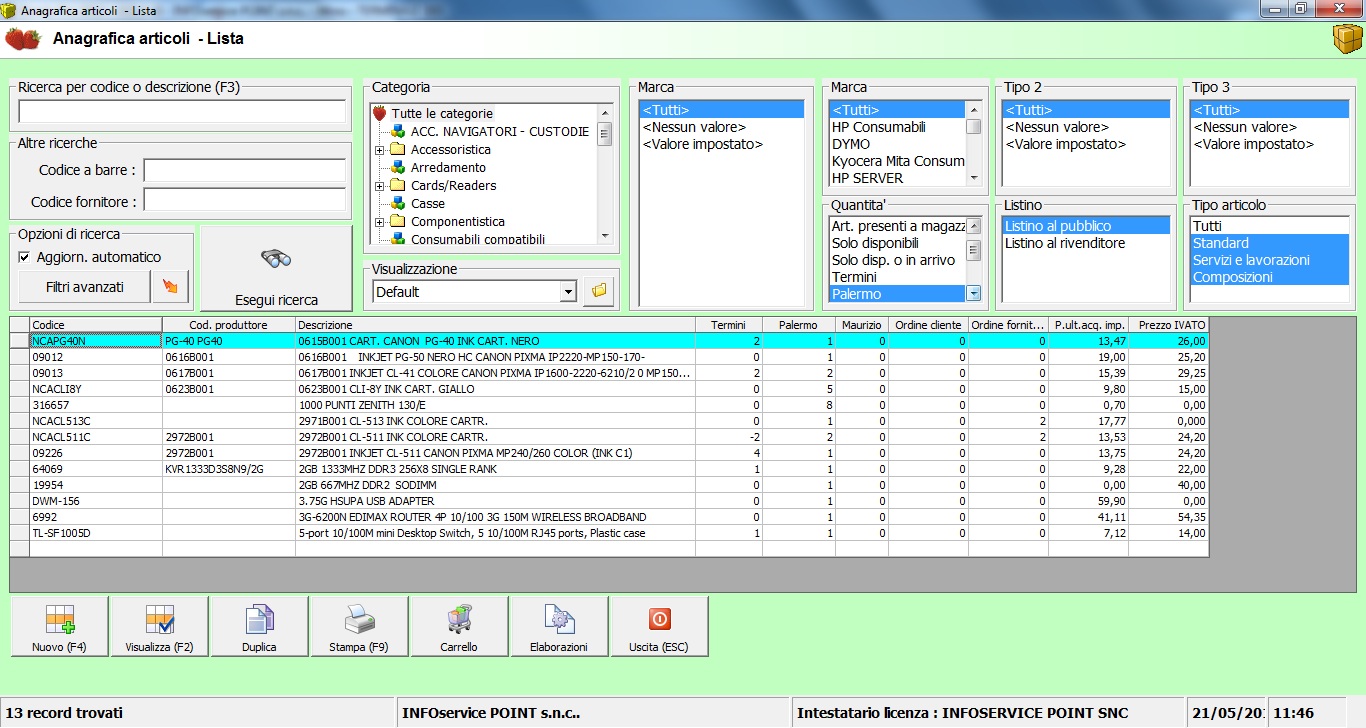
Task: Expand the Cards/Readers category node
Action: click(x=380, y=186)
